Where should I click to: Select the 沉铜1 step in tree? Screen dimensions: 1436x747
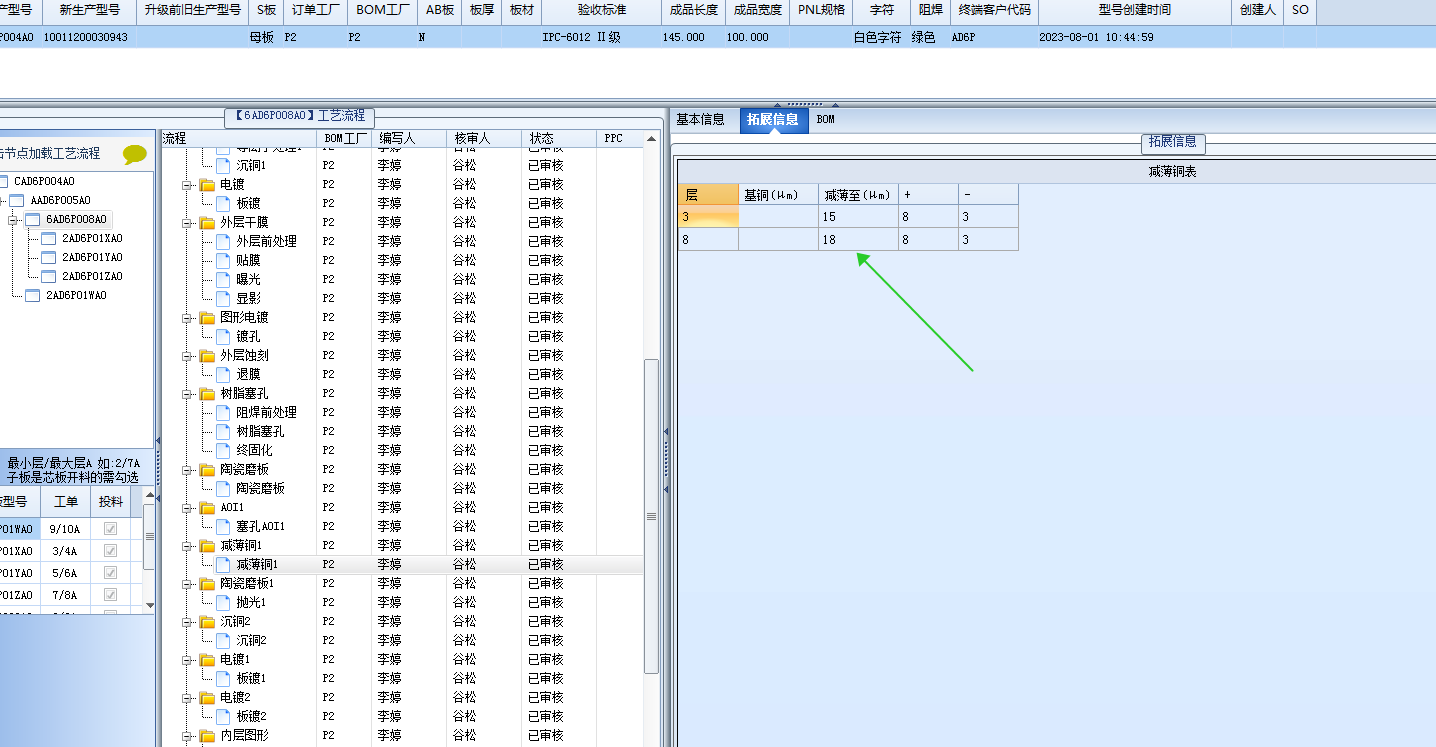click(251, 165)
